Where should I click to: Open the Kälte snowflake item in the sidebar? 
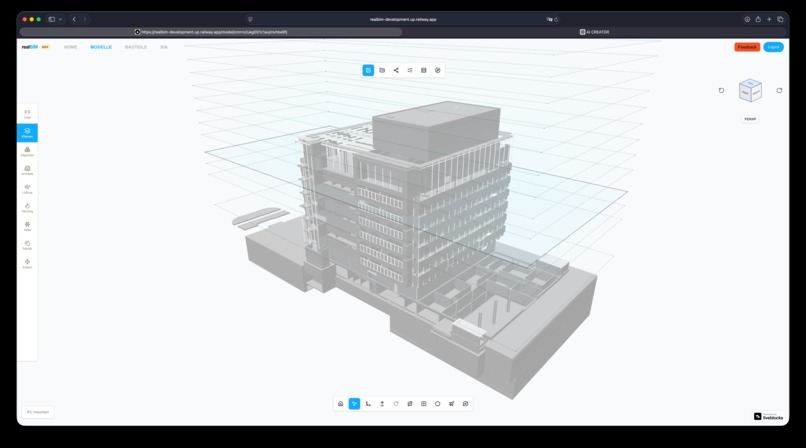pyautogui.click(x=27, y=227)
